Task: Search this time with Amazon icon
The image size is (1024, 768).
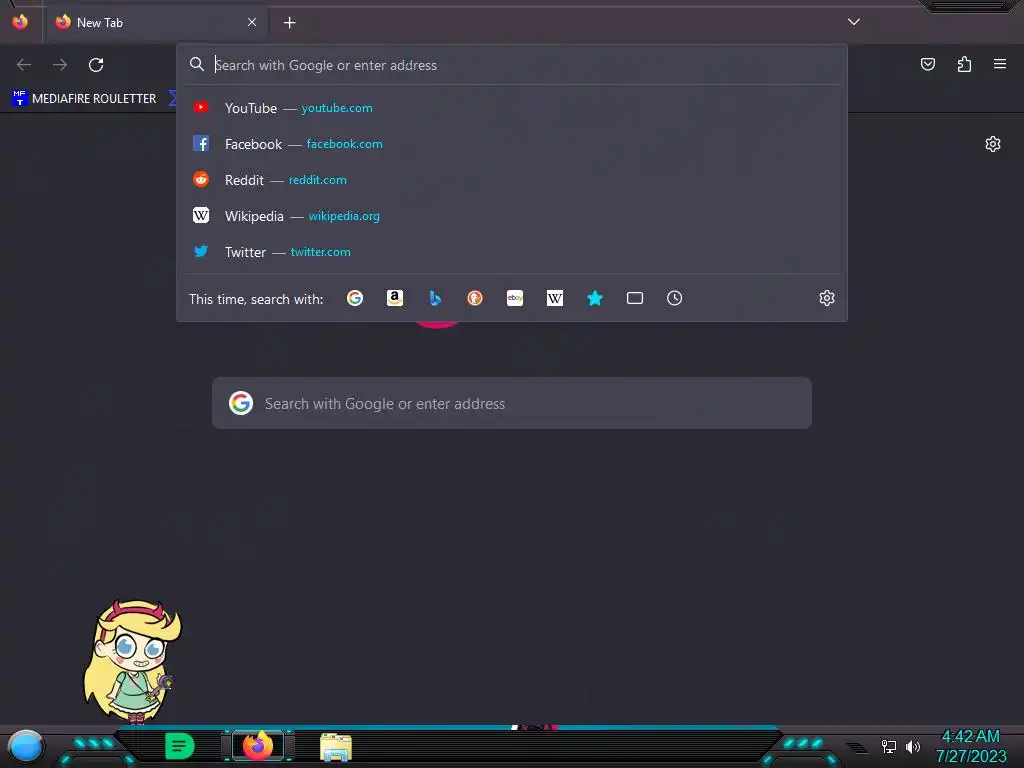Action: click(x=394, y=298)
